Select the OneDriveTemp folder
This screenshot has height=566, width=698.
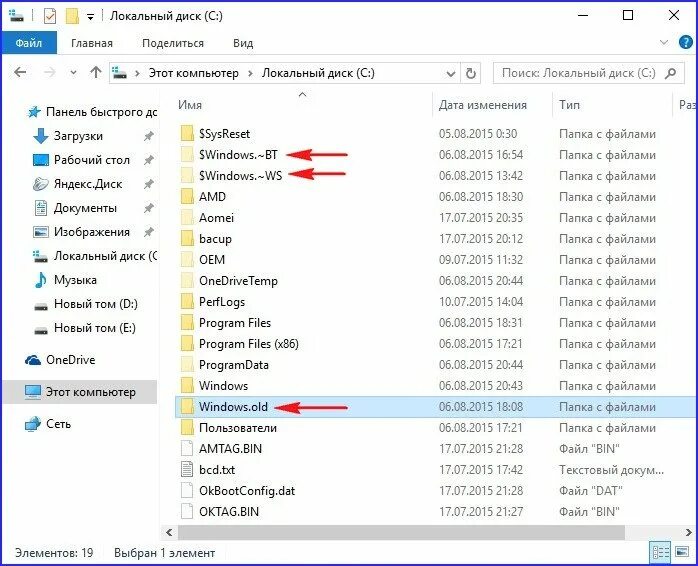click(x=238, y=281)
